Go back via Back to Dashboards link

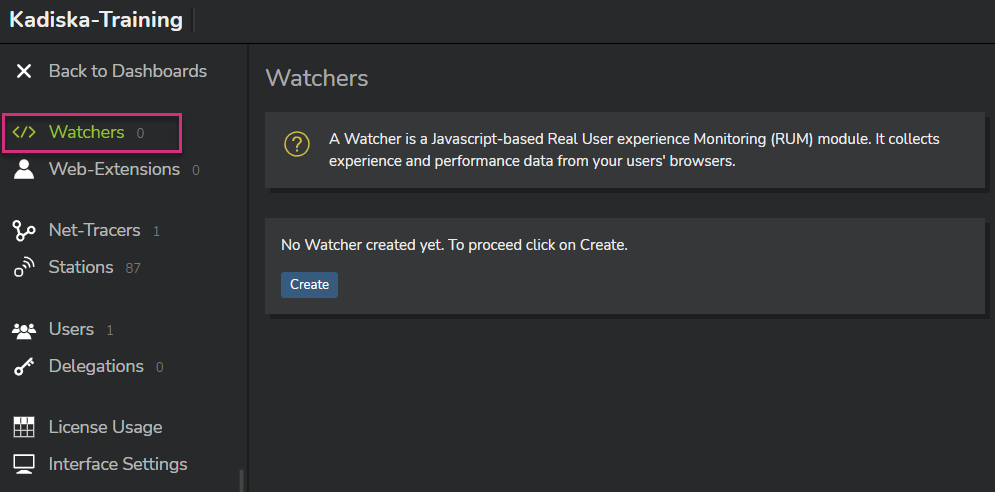[x=128, y=70]
